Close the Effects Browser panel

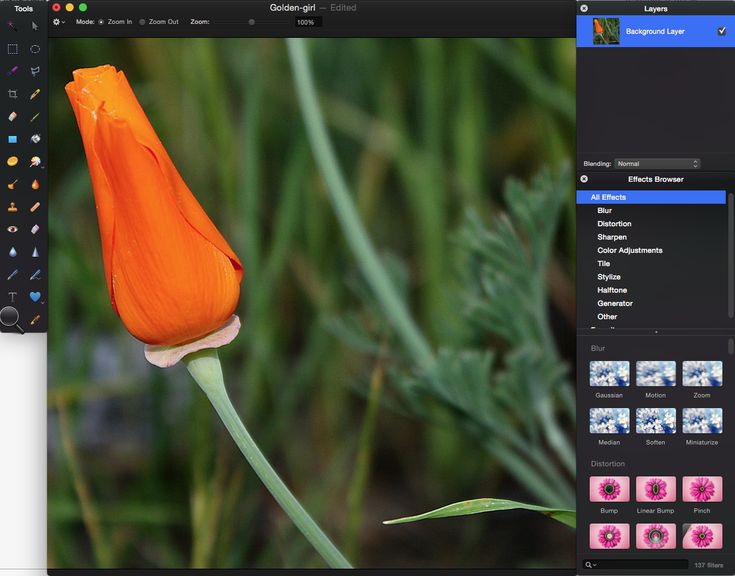tap(584, 179)
